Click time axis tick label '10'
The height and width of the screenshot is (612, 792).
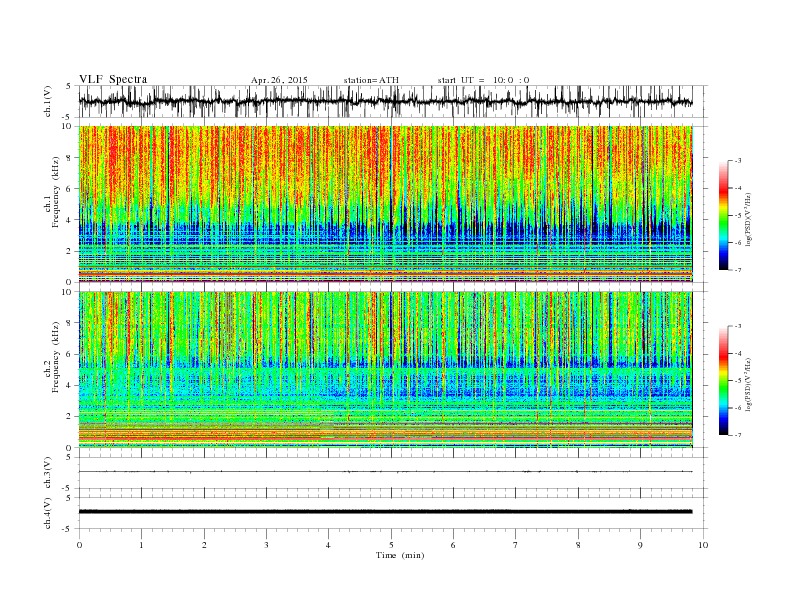pos(703,545)
